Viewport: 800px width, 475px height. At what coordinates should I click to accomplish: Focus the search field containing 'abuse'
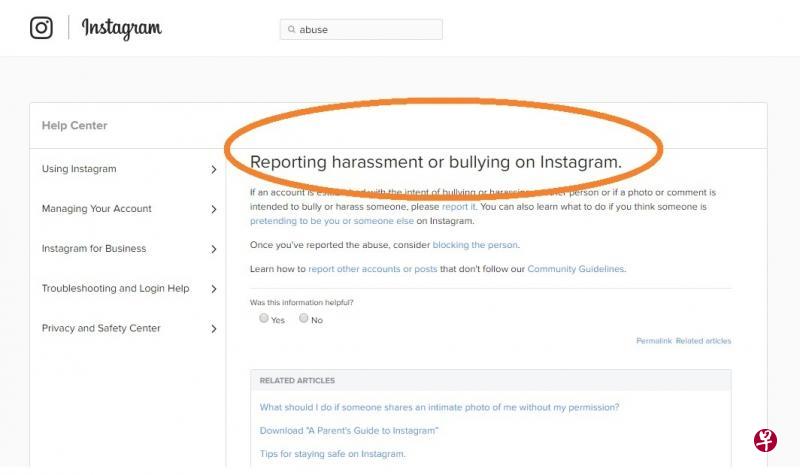[x=361, y=29]
